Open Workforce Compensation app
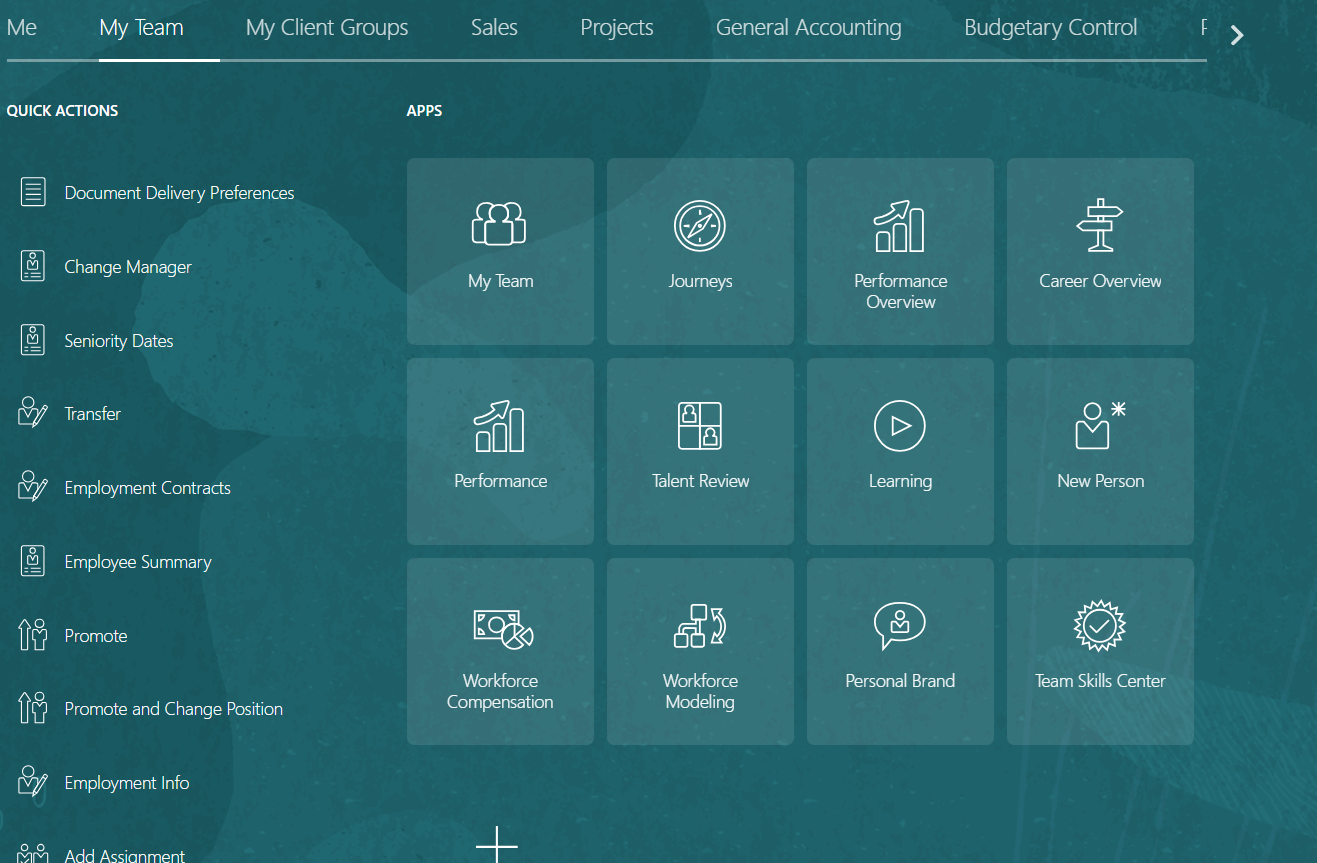The width and height of the screenshot is (1317, 863). (500, 651)
